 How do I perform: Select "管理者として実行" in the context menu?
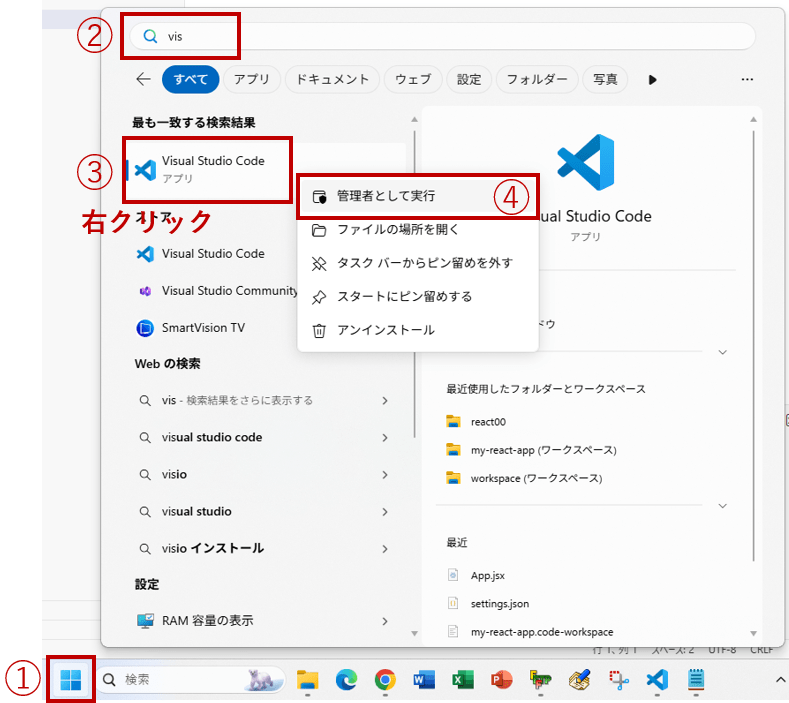pos(386,196)
